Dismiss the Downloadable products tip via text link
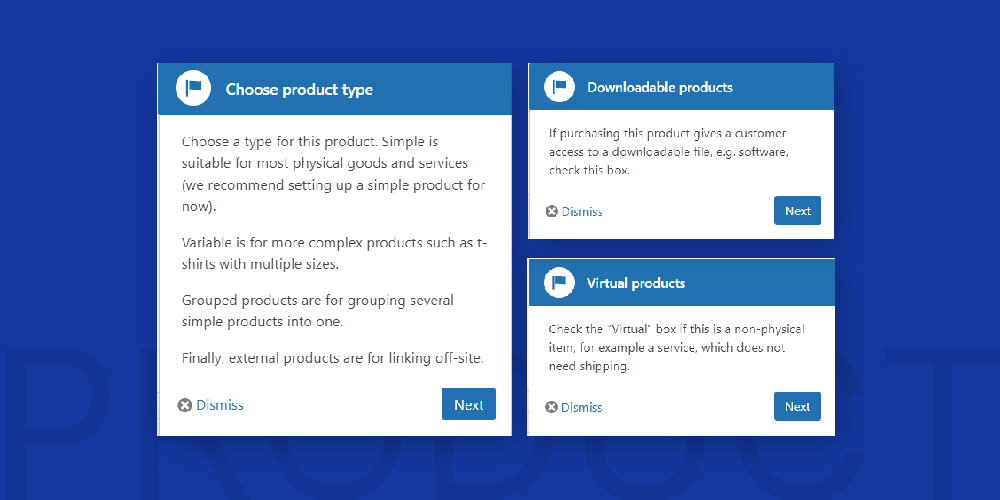The width and height of the screenshot is (1000, 500). click(x=582, y=212)
